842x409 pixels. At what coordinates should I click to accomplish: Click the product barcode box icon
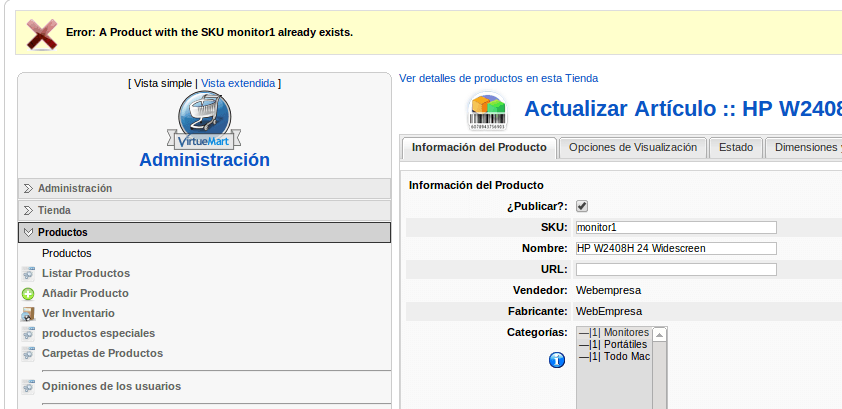(x=487, y=111)
